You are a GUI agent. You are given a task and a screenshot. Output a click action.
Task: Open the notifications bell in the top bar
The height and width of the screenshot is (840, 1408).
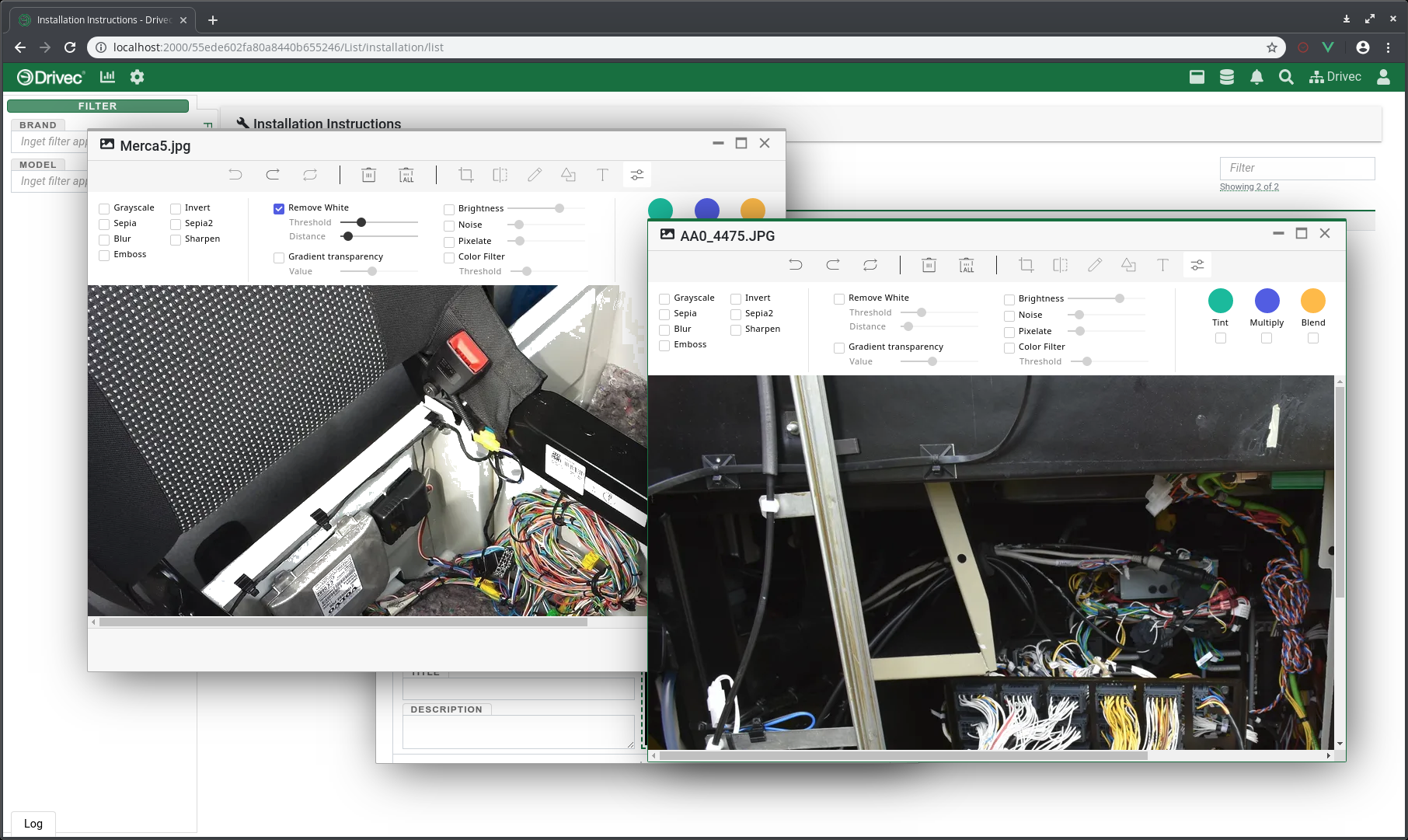coord(1256,77)
